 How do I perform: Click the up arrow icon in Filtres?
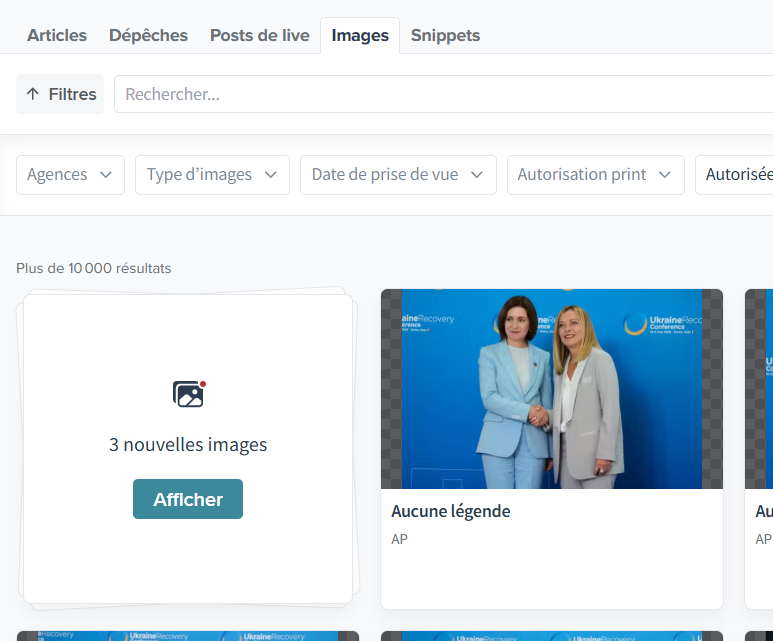coord(33,94)
